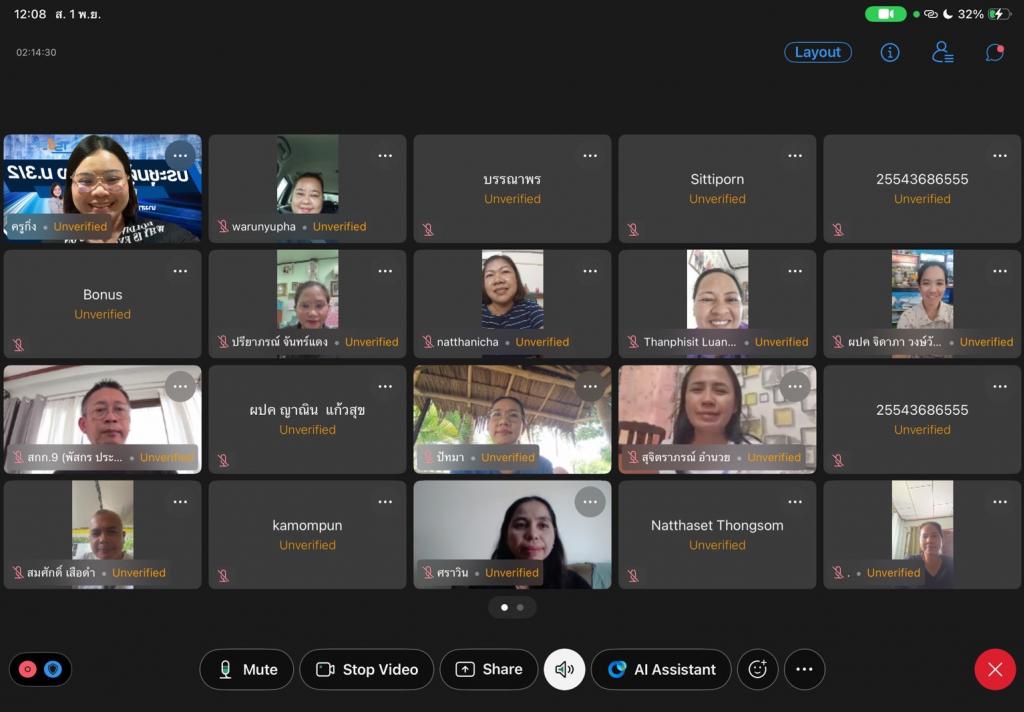
Task: Go to second page of participants
Action: pos(520,607)
